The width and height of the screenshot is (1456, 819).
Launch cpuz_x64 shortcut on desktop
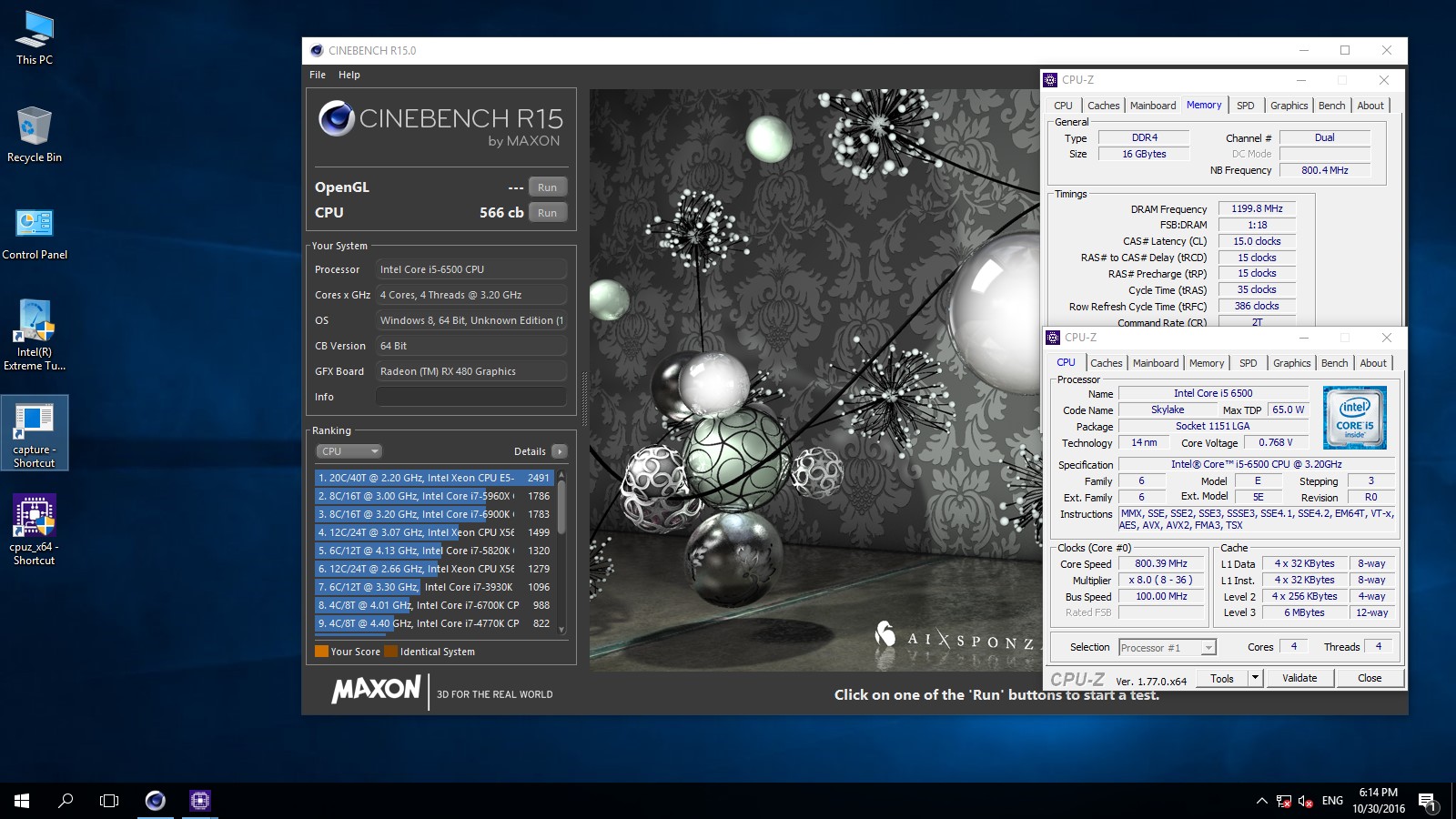35,531
